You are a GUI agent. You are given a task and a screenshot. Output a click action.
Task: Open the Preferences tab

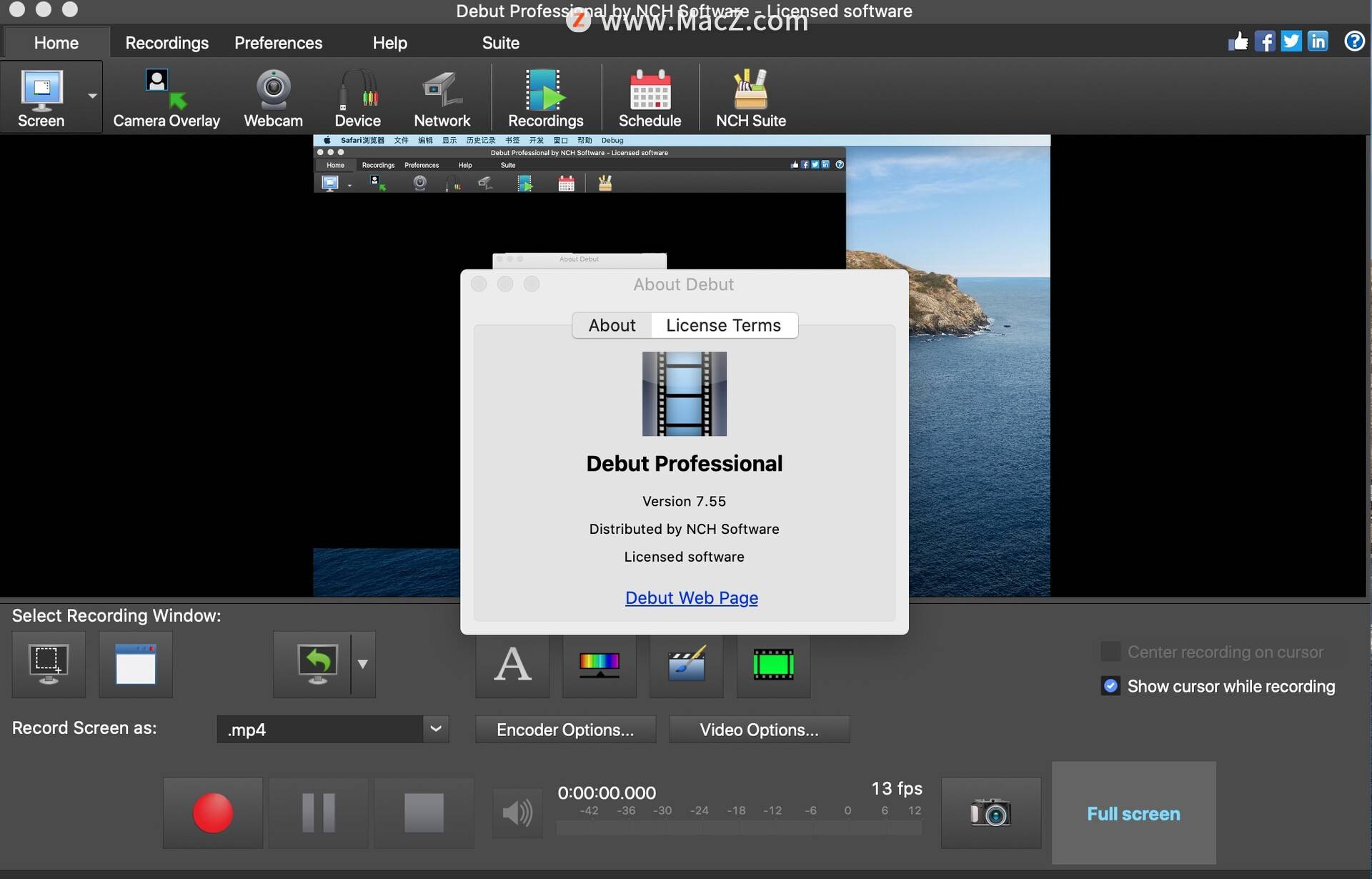(x=278, y=43)
